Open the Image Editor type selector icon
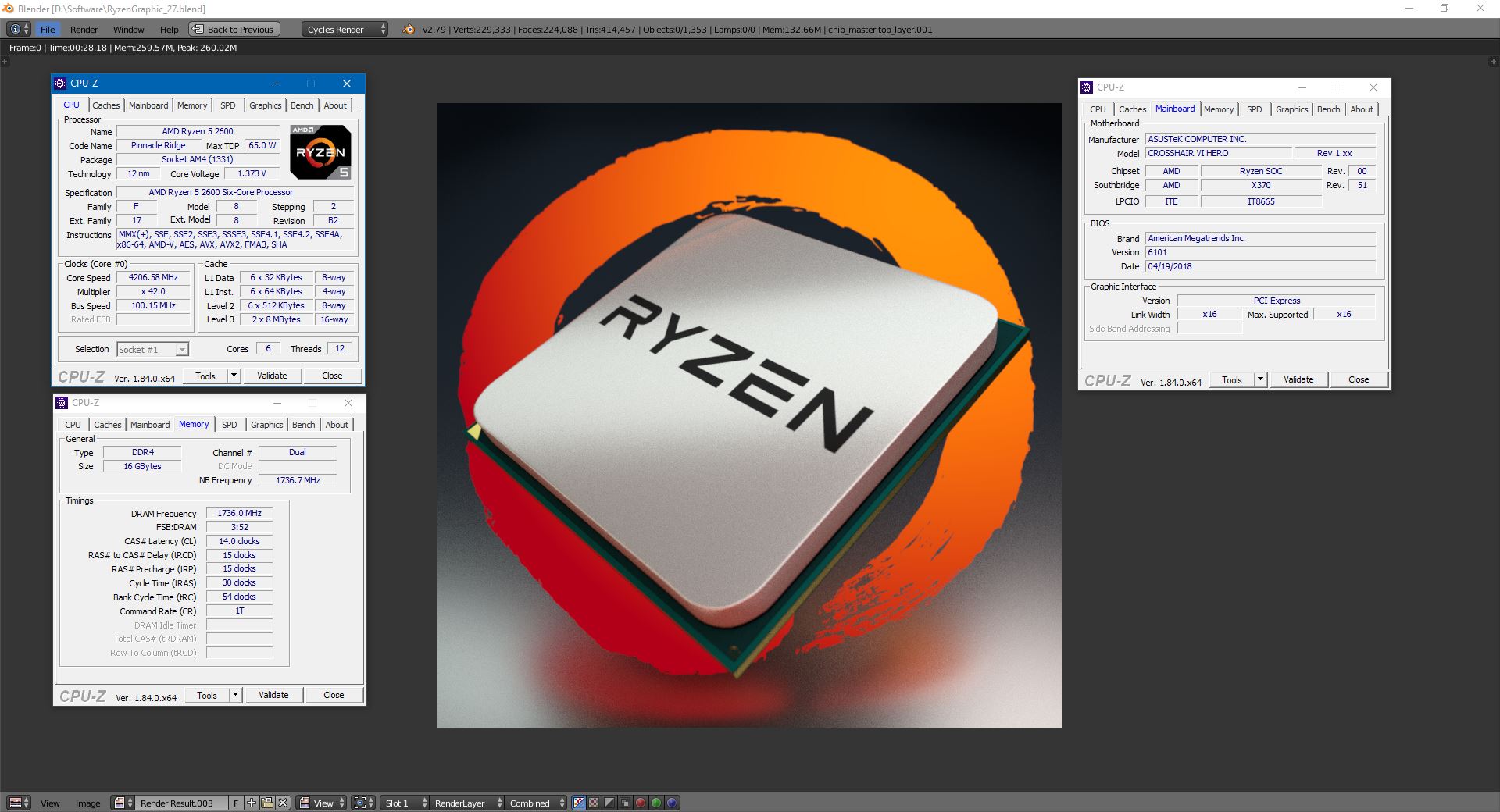This screenshot has width=1500, height=812. tap(19, 803)
